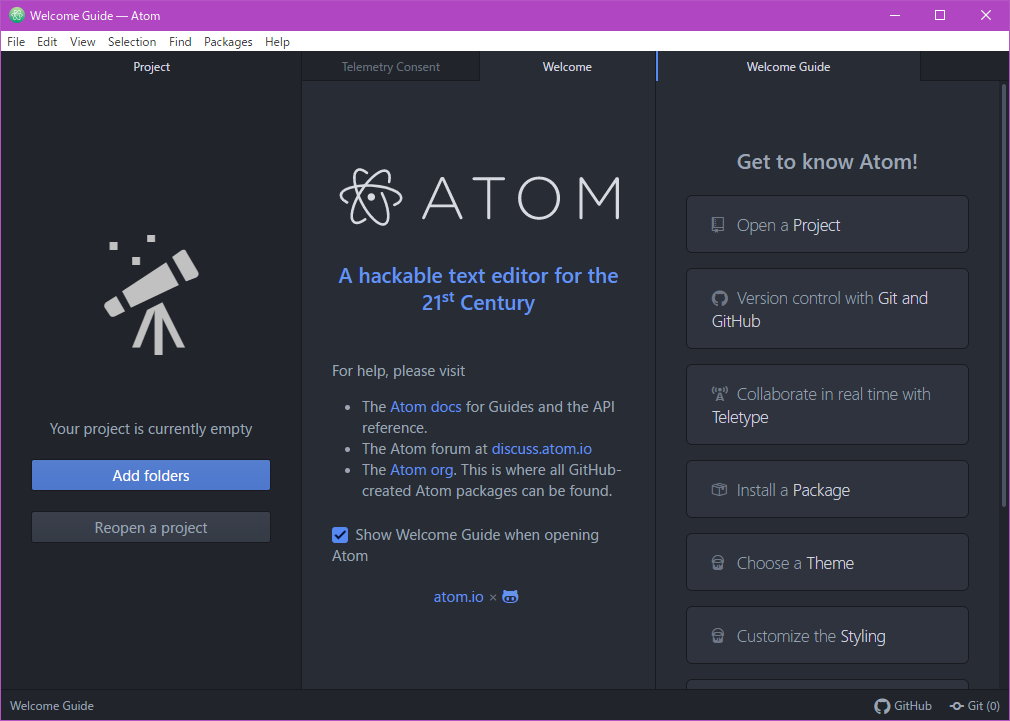1010x721 pixels.
Task: Click the Atom app icon in the title bar
Action: (x=17, y=15)
